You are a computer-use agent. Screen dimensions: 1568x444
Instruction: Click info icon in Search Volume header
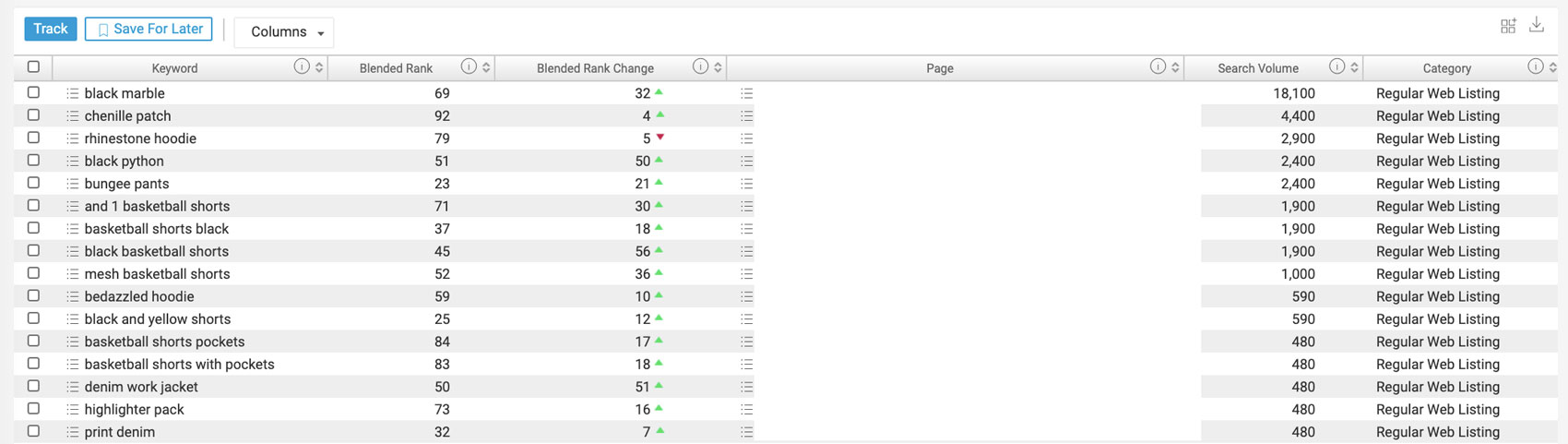click(x=1336, y=66)
